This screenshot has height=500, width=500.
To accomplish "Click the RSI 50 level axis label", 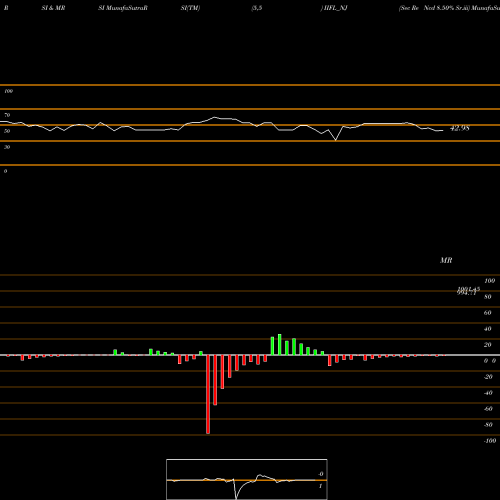I will 7,131.
